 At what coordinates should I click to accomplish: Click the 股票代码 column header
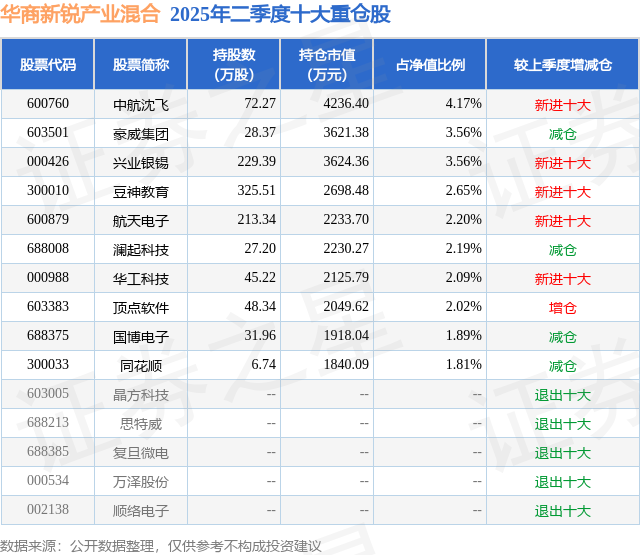(x=48, y=64)
